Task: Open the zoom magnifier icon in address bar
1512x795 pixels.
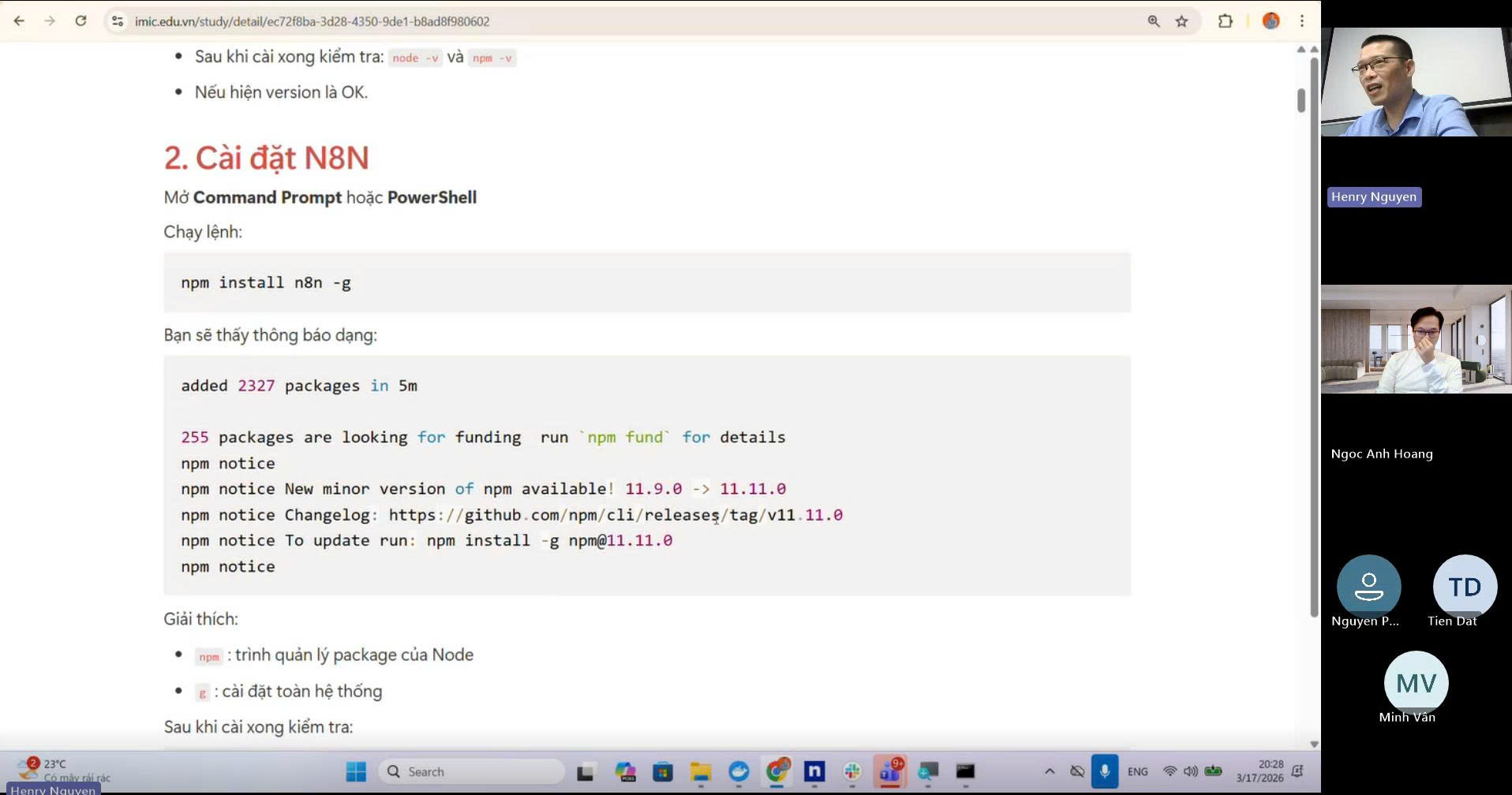Action: point(1154,21)
